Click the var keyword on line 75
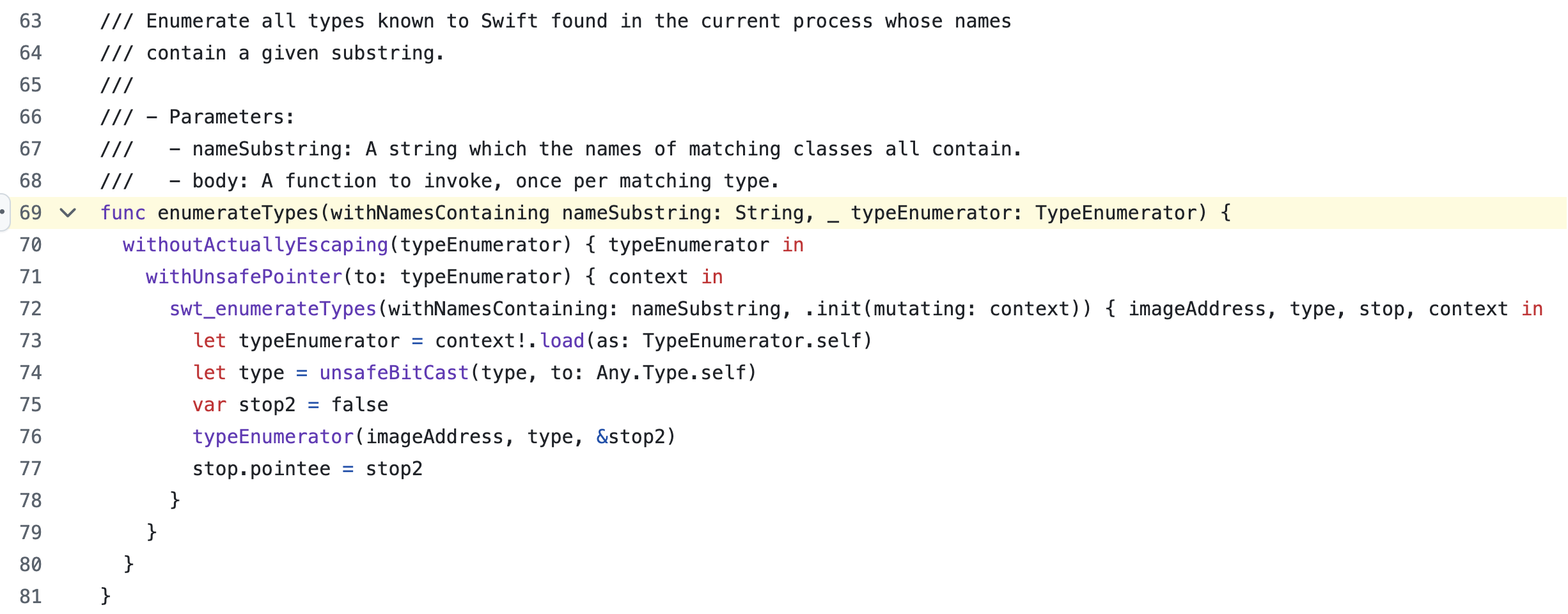 click(x=210, y=405)
